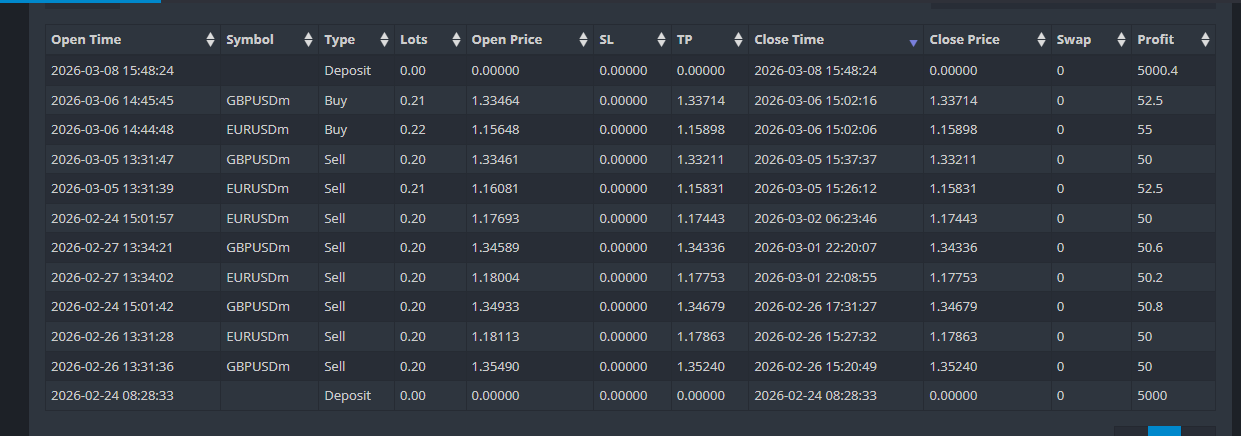
Task: Select the trade with profit 50.8
Action: 630,307
